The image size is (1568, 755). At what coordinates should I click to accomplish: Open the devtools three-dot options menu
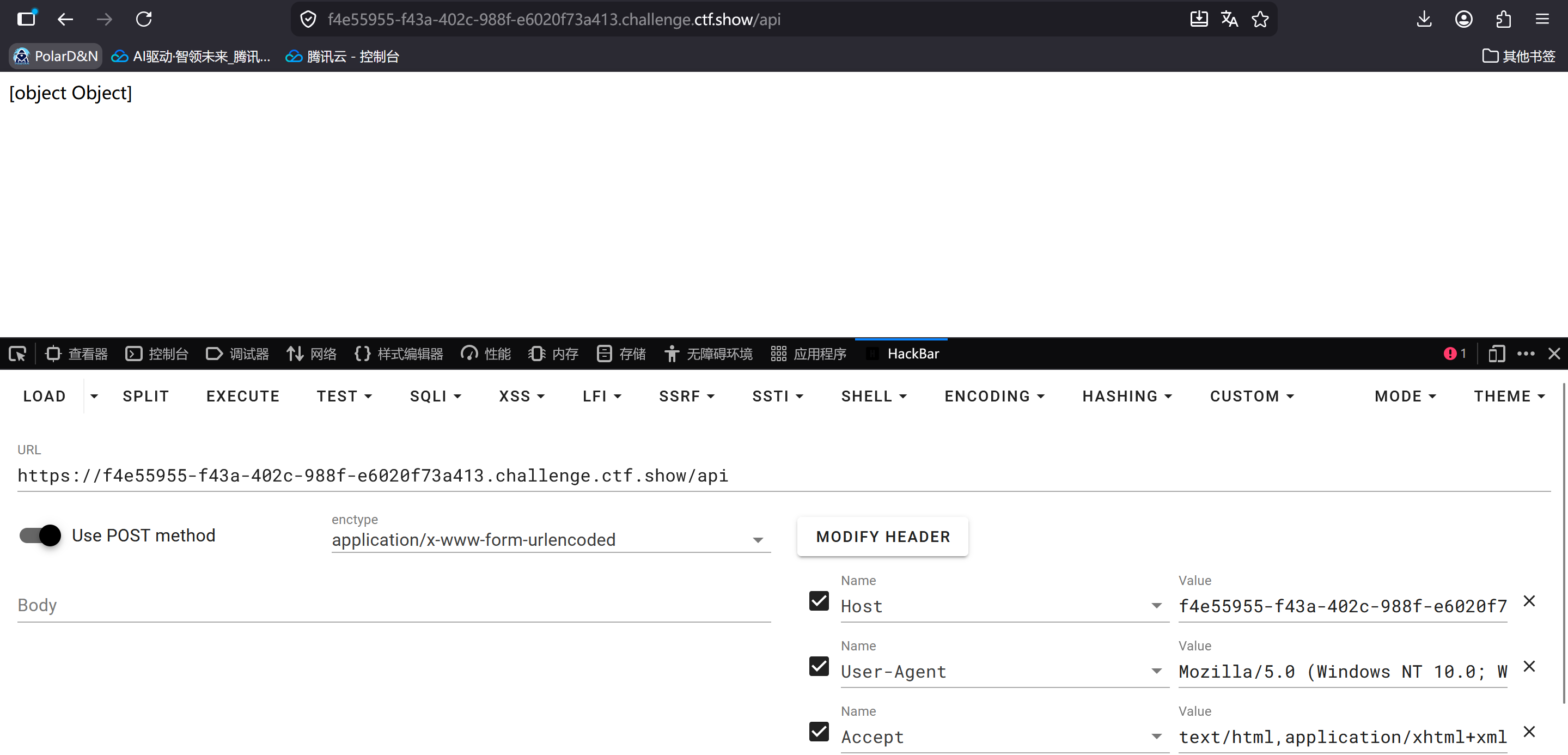point(1526,354)
